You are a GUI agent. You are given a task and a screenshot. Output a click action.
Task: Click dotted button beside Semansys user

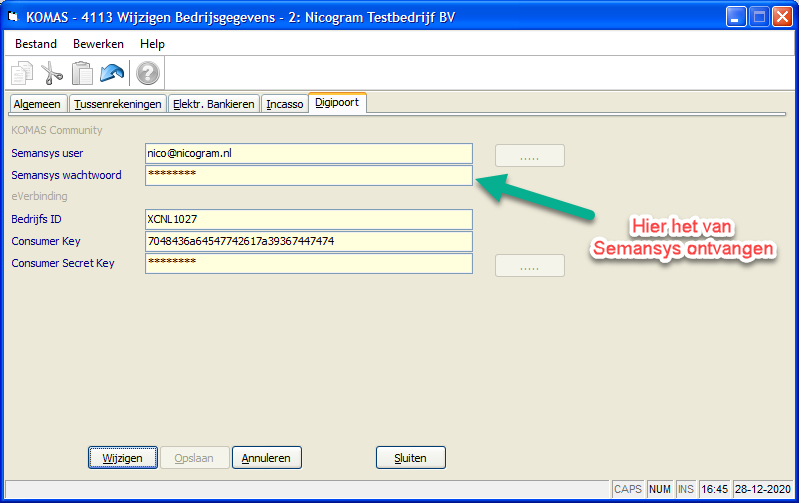tap(530, 155)
